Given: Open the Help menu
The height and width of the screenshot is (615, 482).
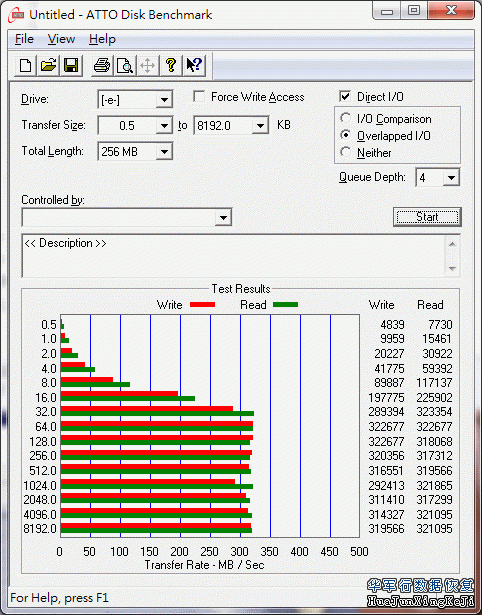Looking at the screenshot, I should pyautogui.click(x=102, y=39).
